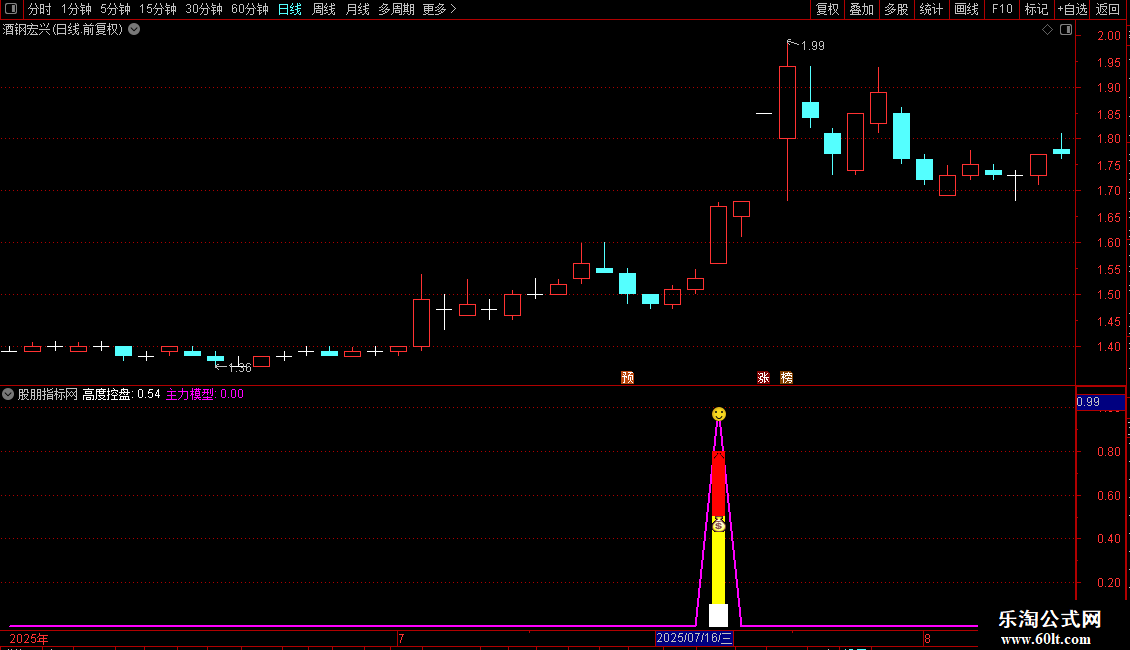
Task: Open F10 company information
Action: click(1002, 9)
